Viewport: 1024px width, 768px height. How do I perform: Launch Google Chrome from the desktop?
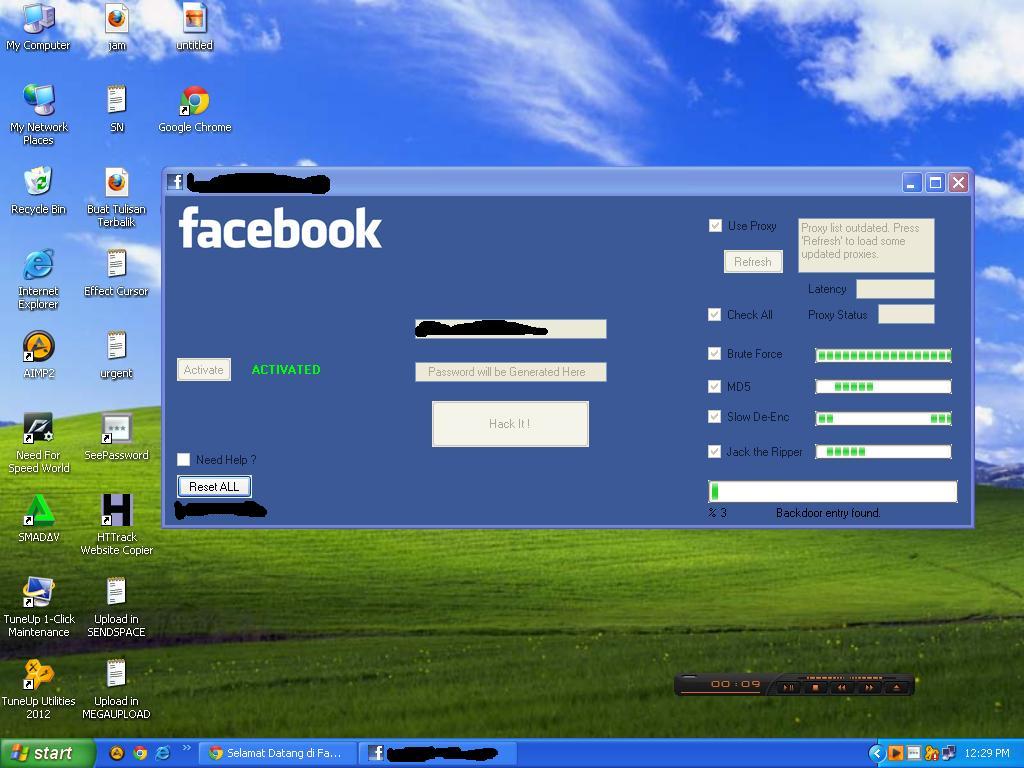(x=195, y=109)
